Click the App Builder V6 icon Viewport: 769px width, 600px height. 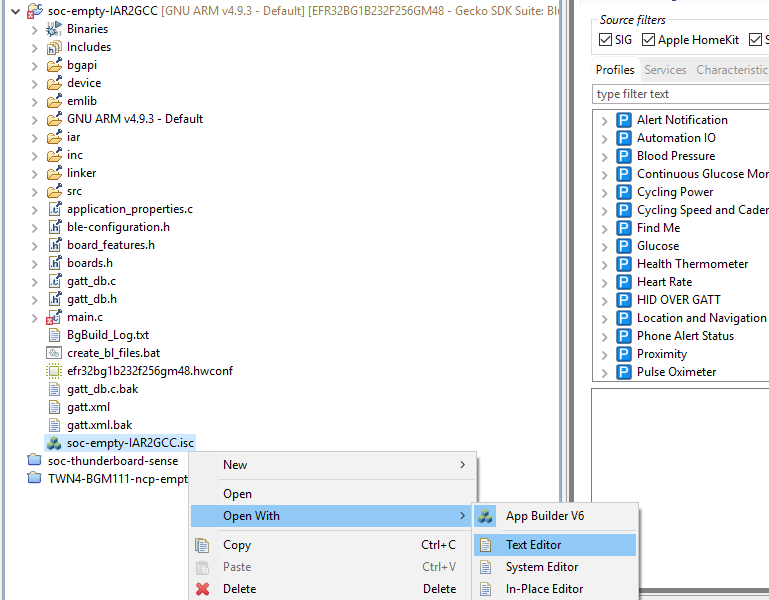pyautogui.click(x=486, y=516)
